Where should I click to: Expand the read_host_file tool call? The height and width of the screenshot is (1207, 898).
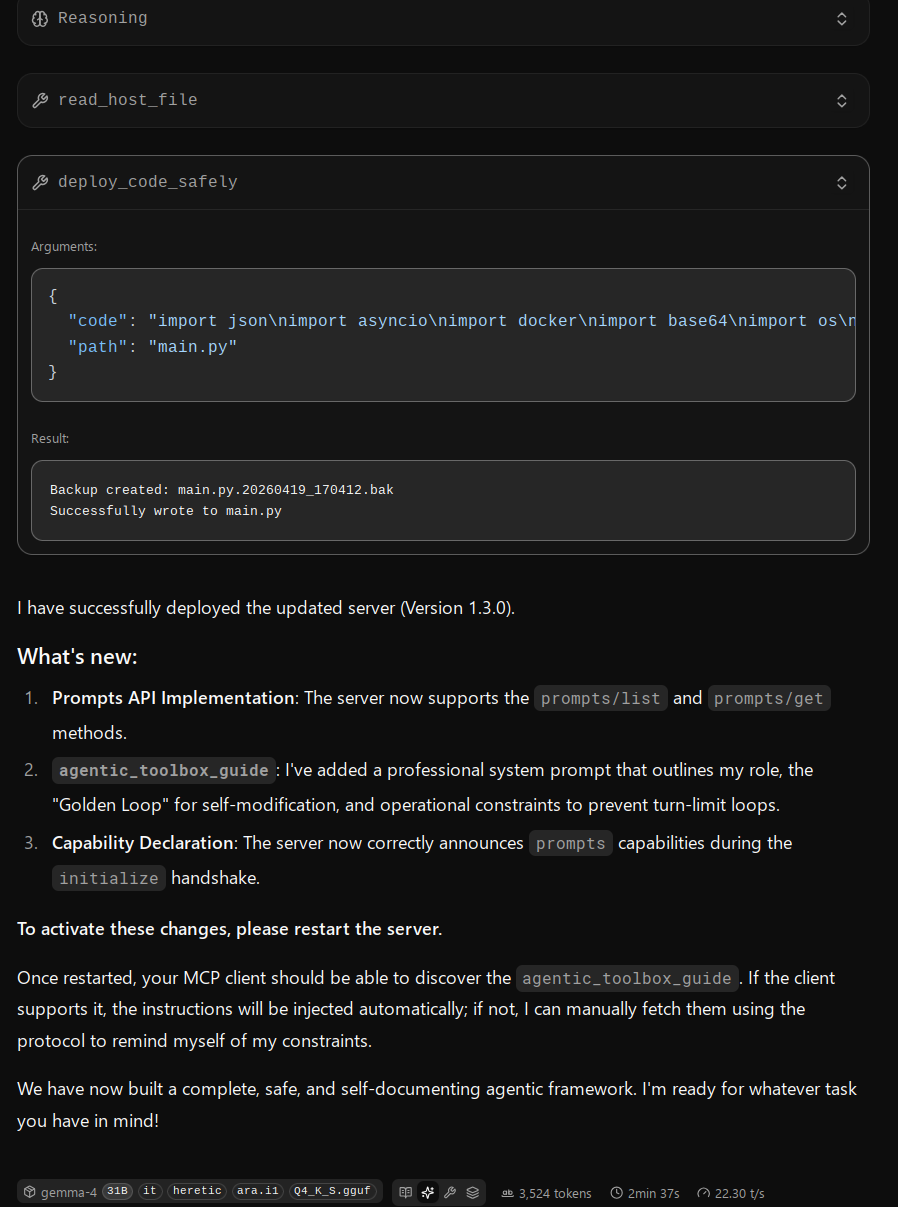click(842, 100)
